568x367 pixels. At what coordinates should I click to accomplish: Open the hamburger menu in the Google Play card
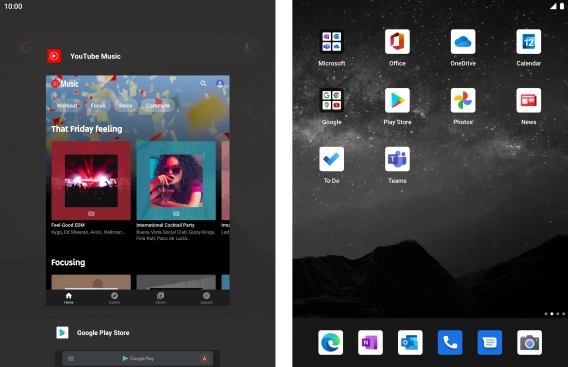pos(71,359)
